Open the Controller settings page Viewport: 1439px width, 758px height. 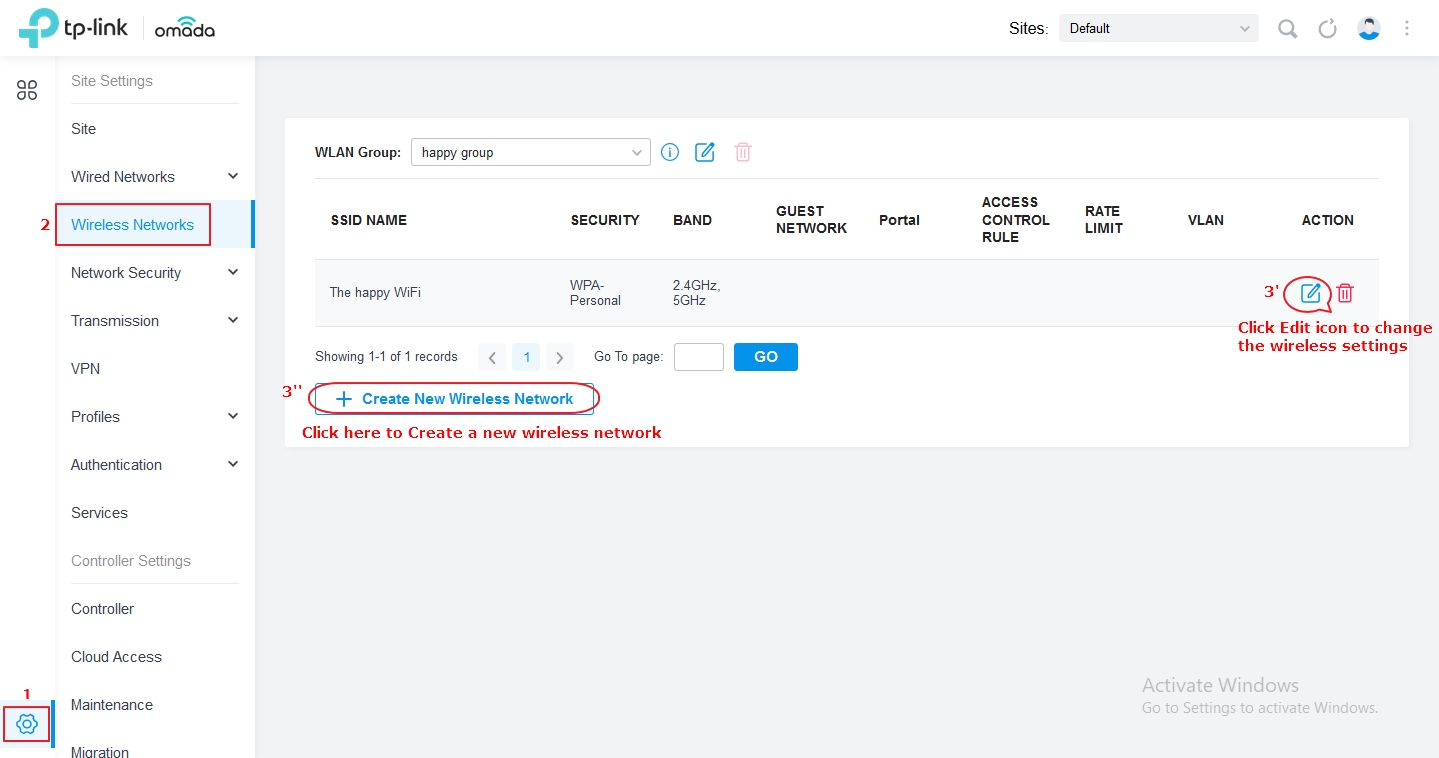pos(102,609)
